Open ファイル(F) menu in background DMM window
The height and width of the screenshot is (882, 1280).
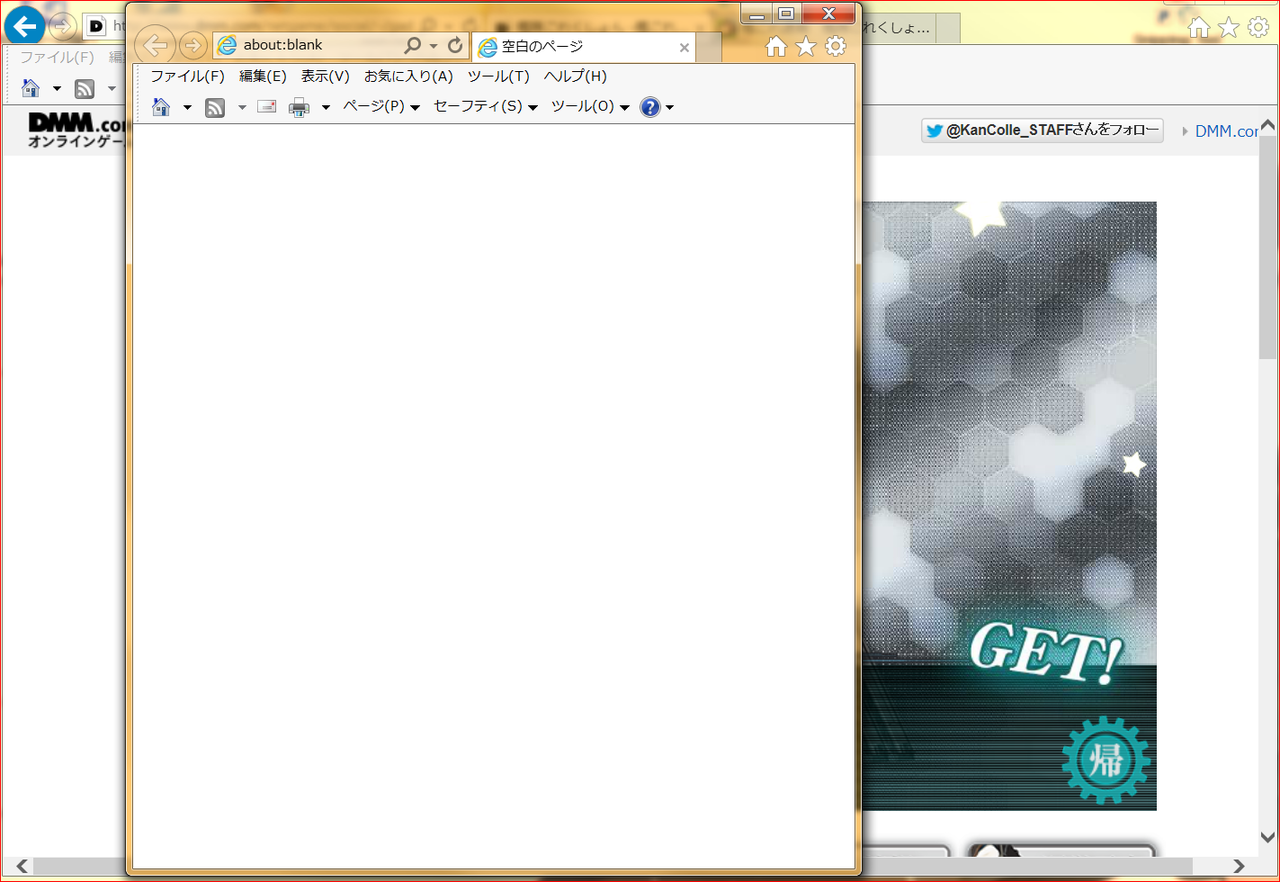57,58
